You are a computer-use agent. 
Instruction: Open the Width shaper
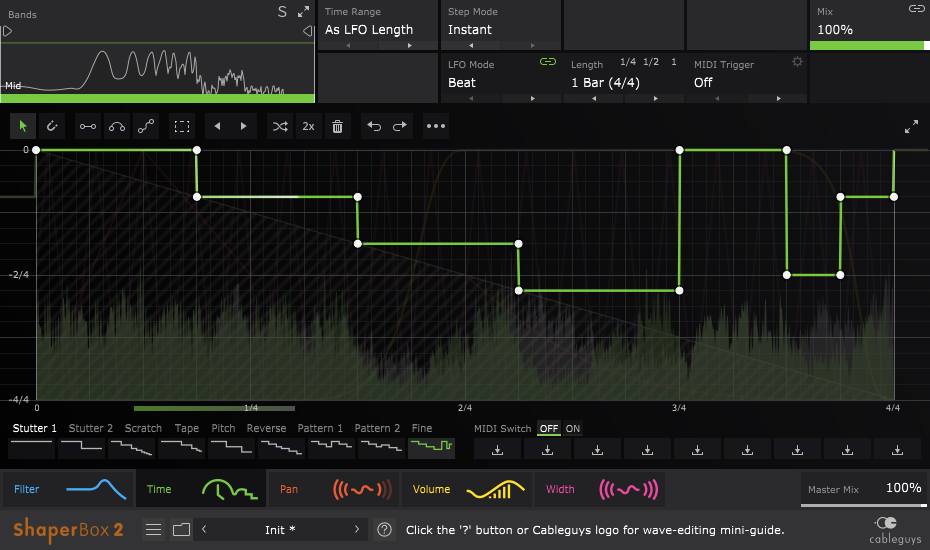tap(600, 489)
